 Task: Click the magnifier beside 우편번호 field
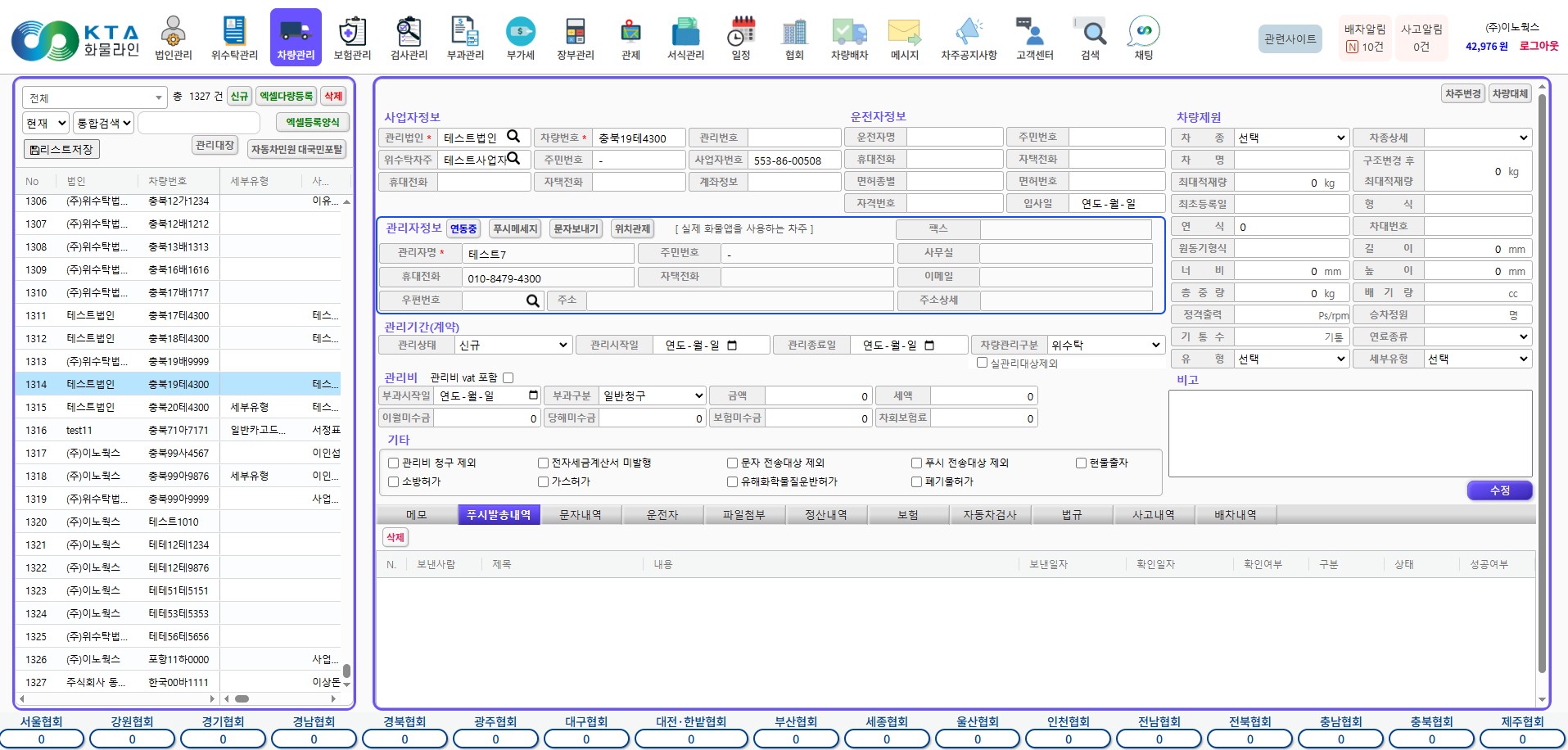(532, 300)
